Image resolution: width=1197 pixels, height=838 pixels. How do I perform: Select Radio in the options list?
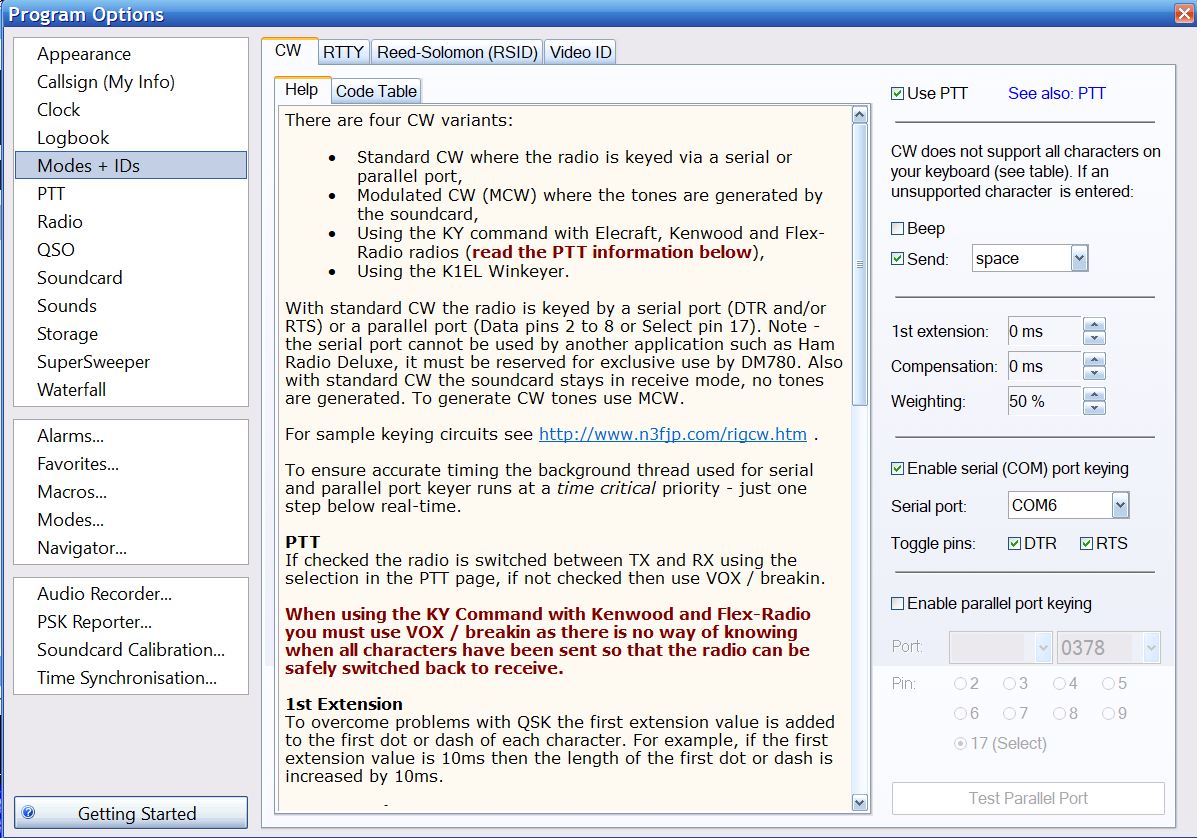[131, 222]
